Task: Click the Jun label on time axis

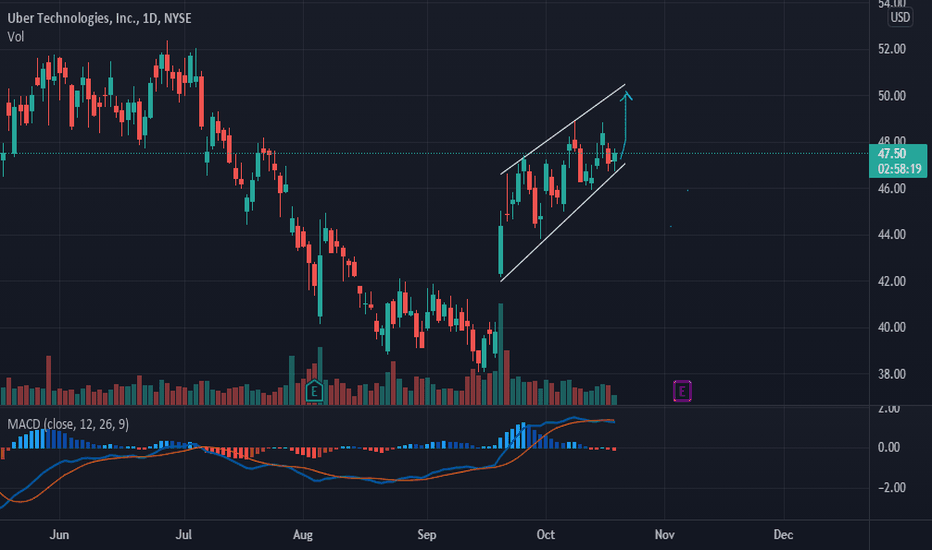Action: [x=59, y=535]
